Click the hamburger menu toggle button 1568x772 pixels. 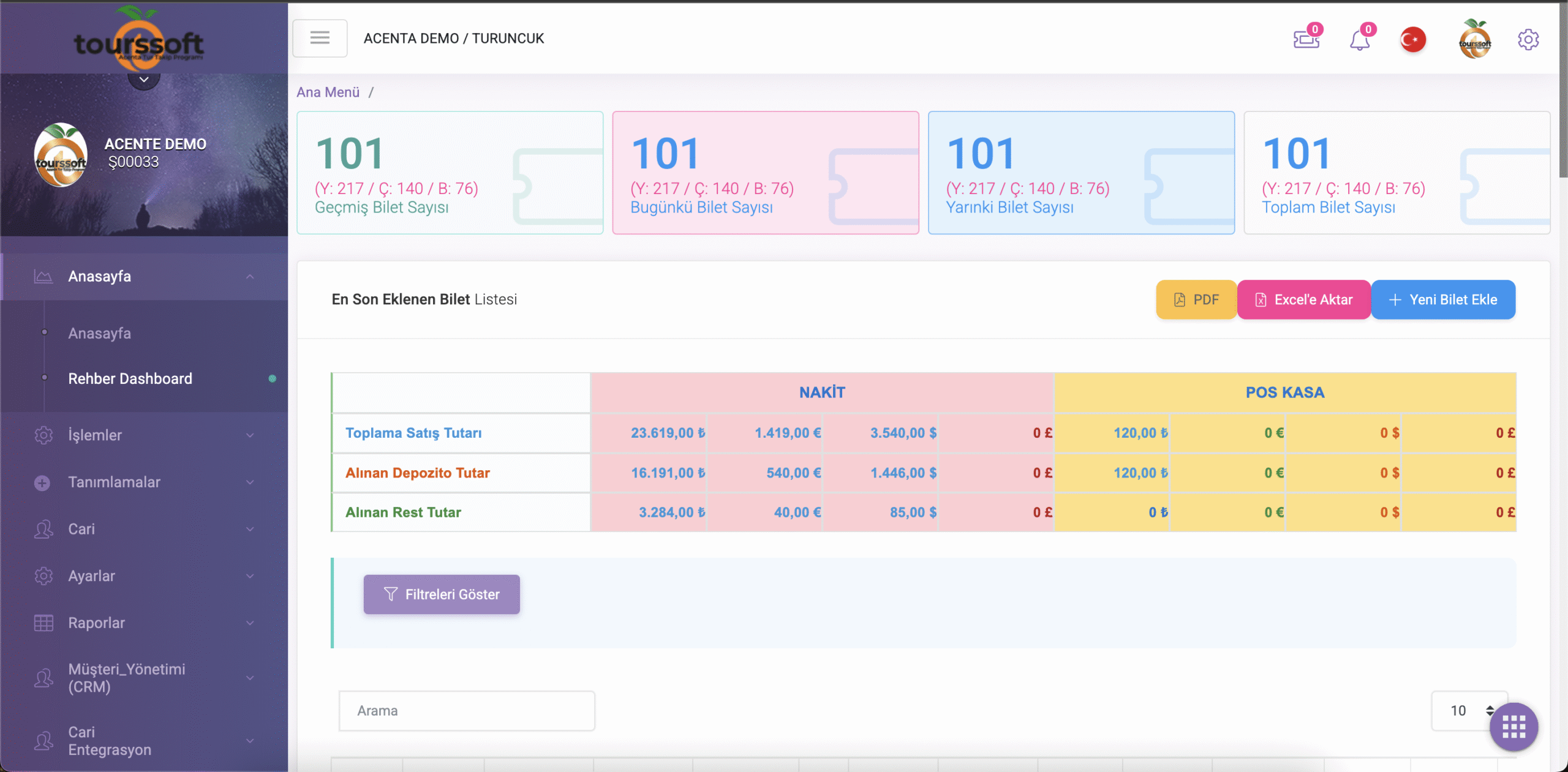(319, 39)
